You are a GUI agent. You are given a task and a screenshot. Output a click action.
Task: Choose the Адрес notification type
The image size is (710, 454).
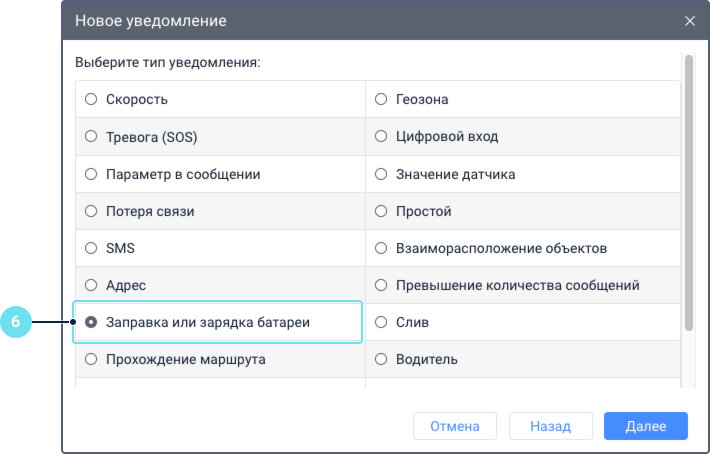(x=91, y=285)
